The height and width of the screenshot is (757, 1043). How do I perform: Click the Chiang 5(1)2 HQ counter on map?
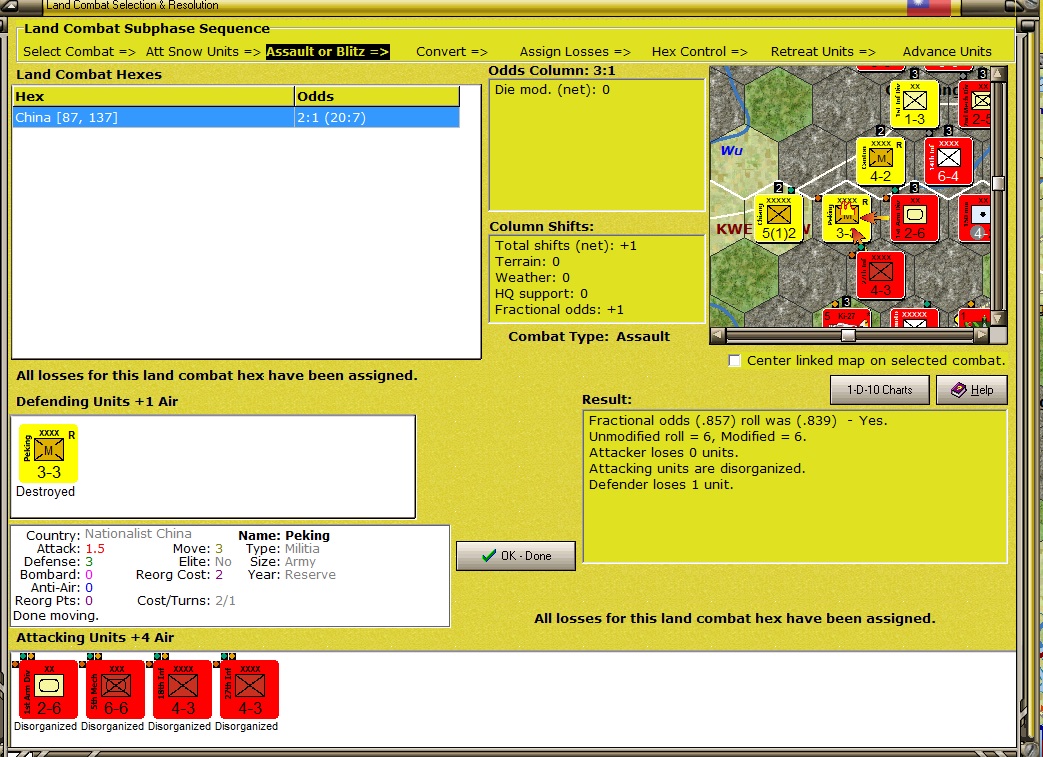point(778,218)
